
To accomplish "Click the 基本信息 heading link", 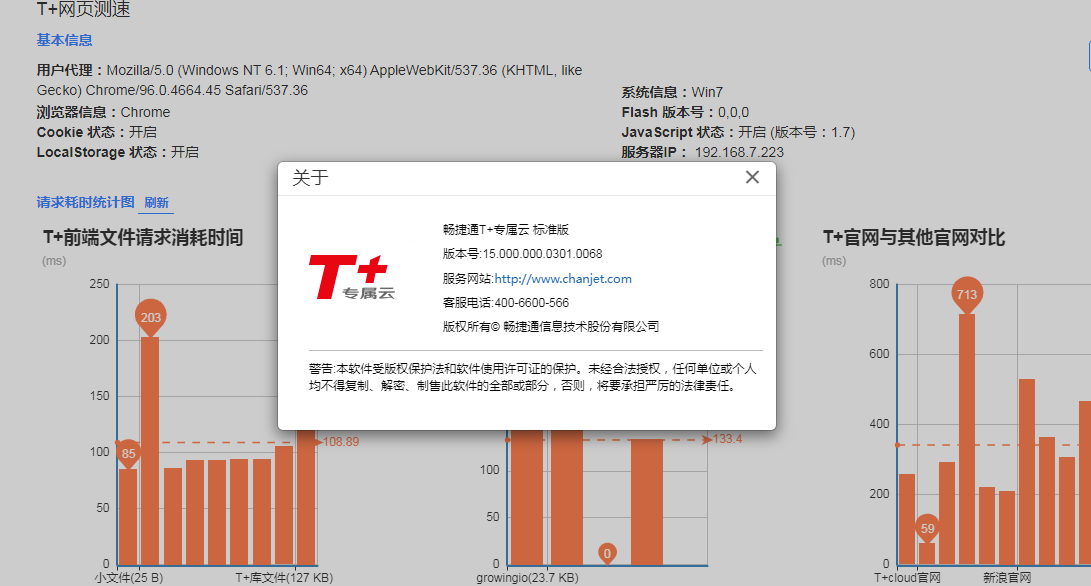I will (x=65, y=40).
